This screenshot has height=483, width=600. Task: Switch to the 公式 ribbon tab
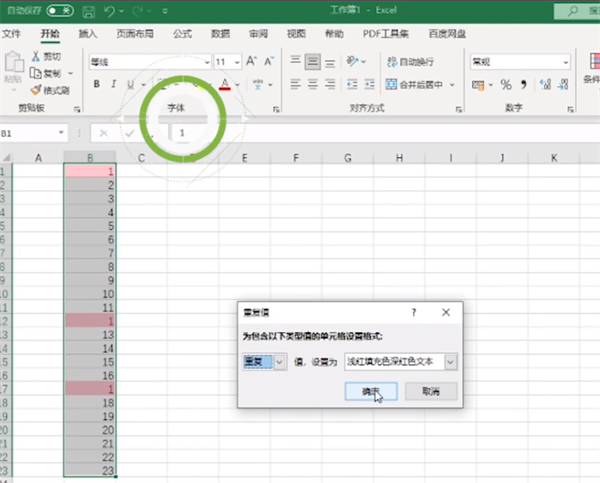(182, 34)
